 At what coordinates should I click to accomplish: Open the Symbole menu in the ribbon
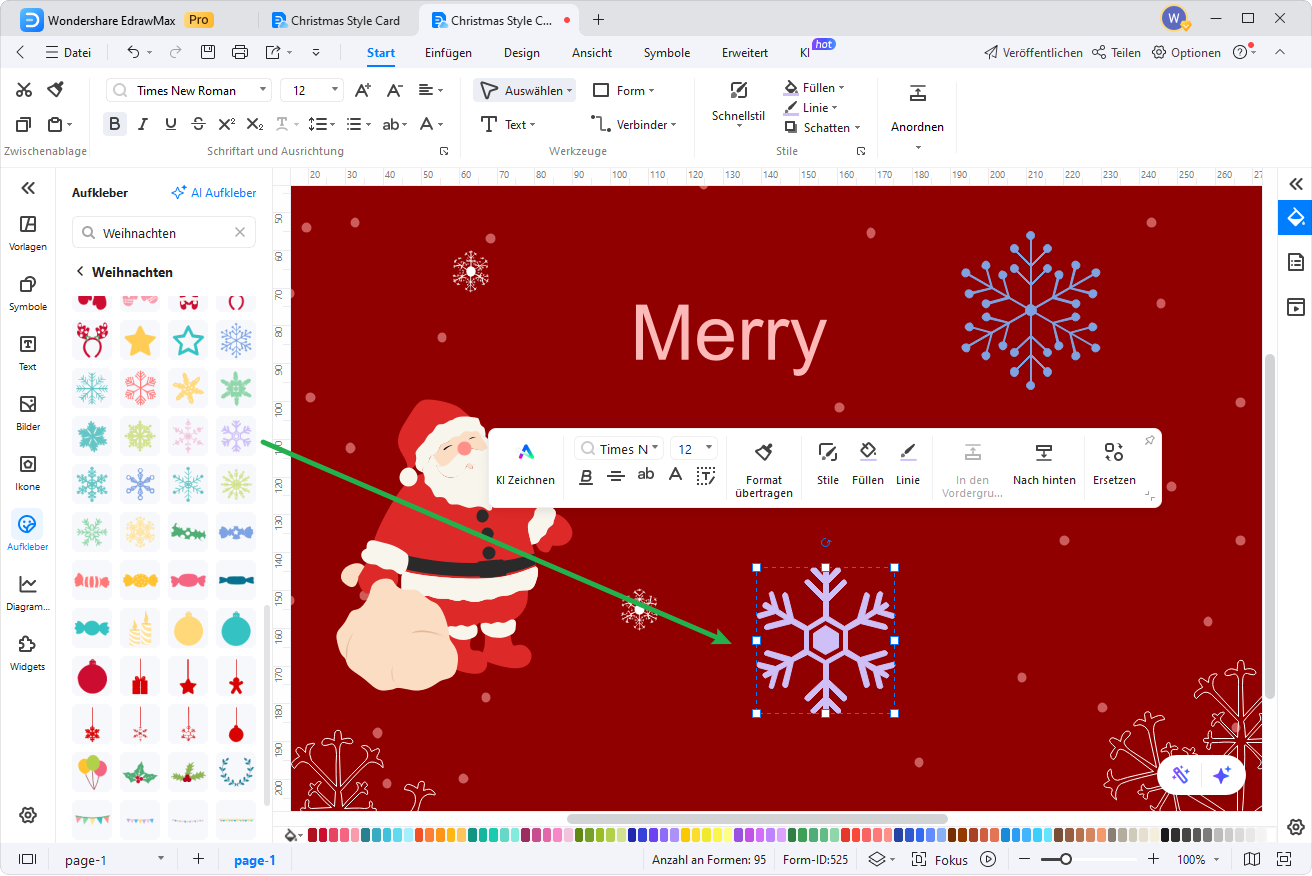click(666, 53)
